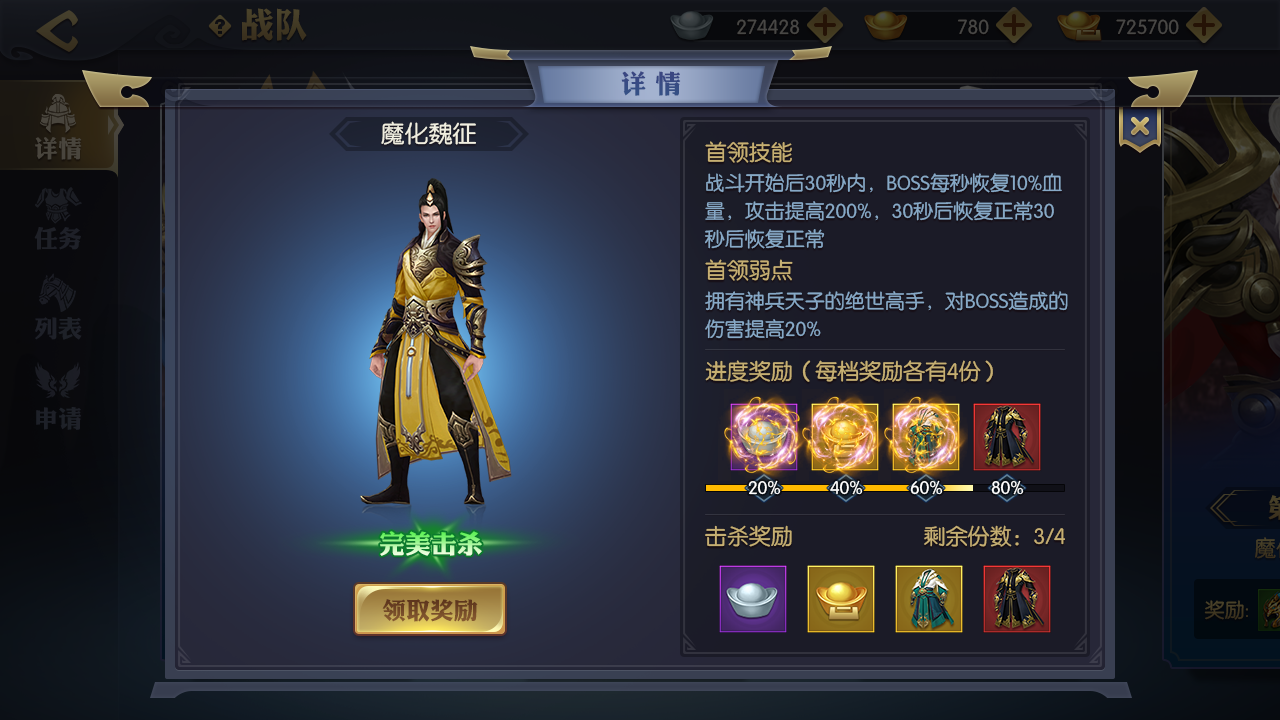Click the back arrow beside 战队
The width and height of the screenshot is (1280, 720).
pos(57,30)
